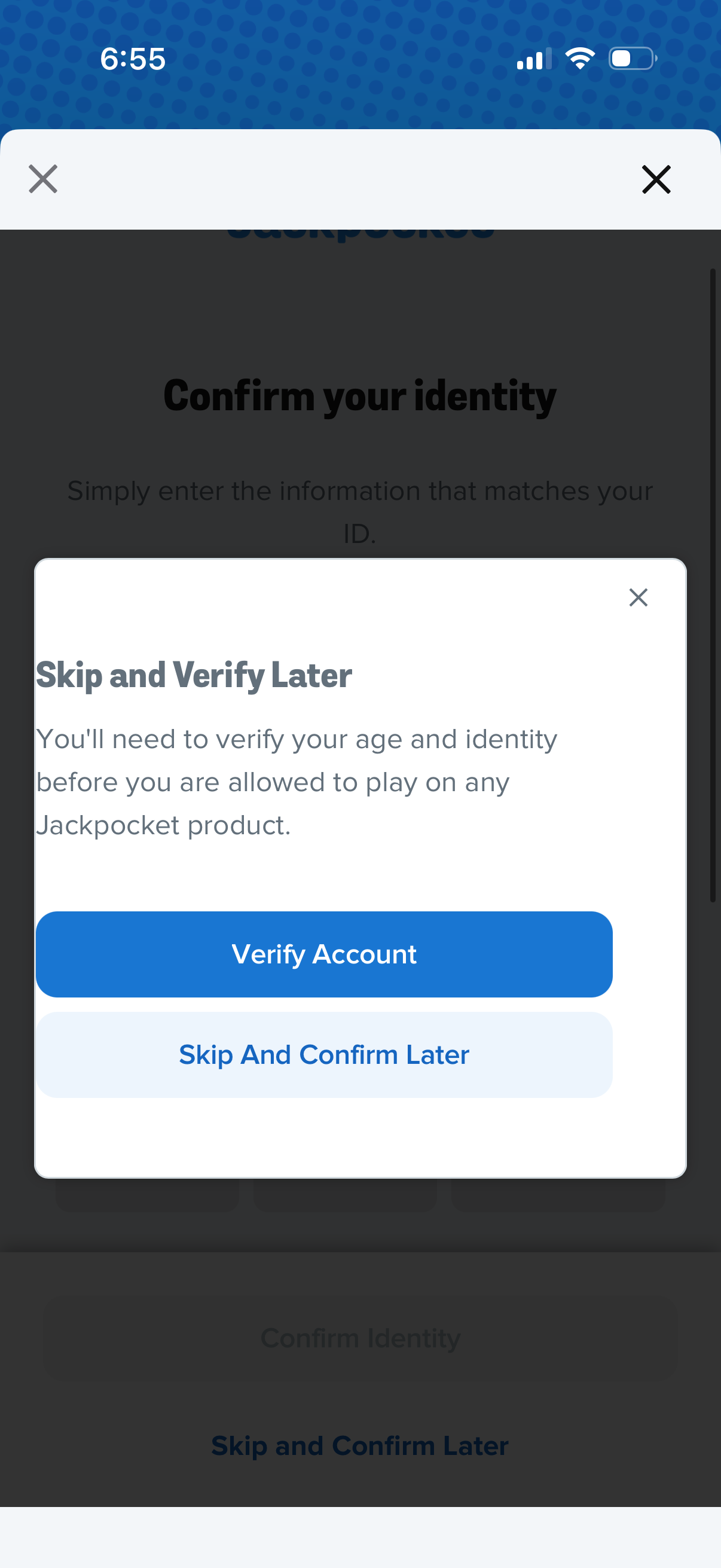The height and width of the screenshot is (1568, 721).
Task: Tap the partially hidden Jackpocket logo
Action: coord(360,236)
